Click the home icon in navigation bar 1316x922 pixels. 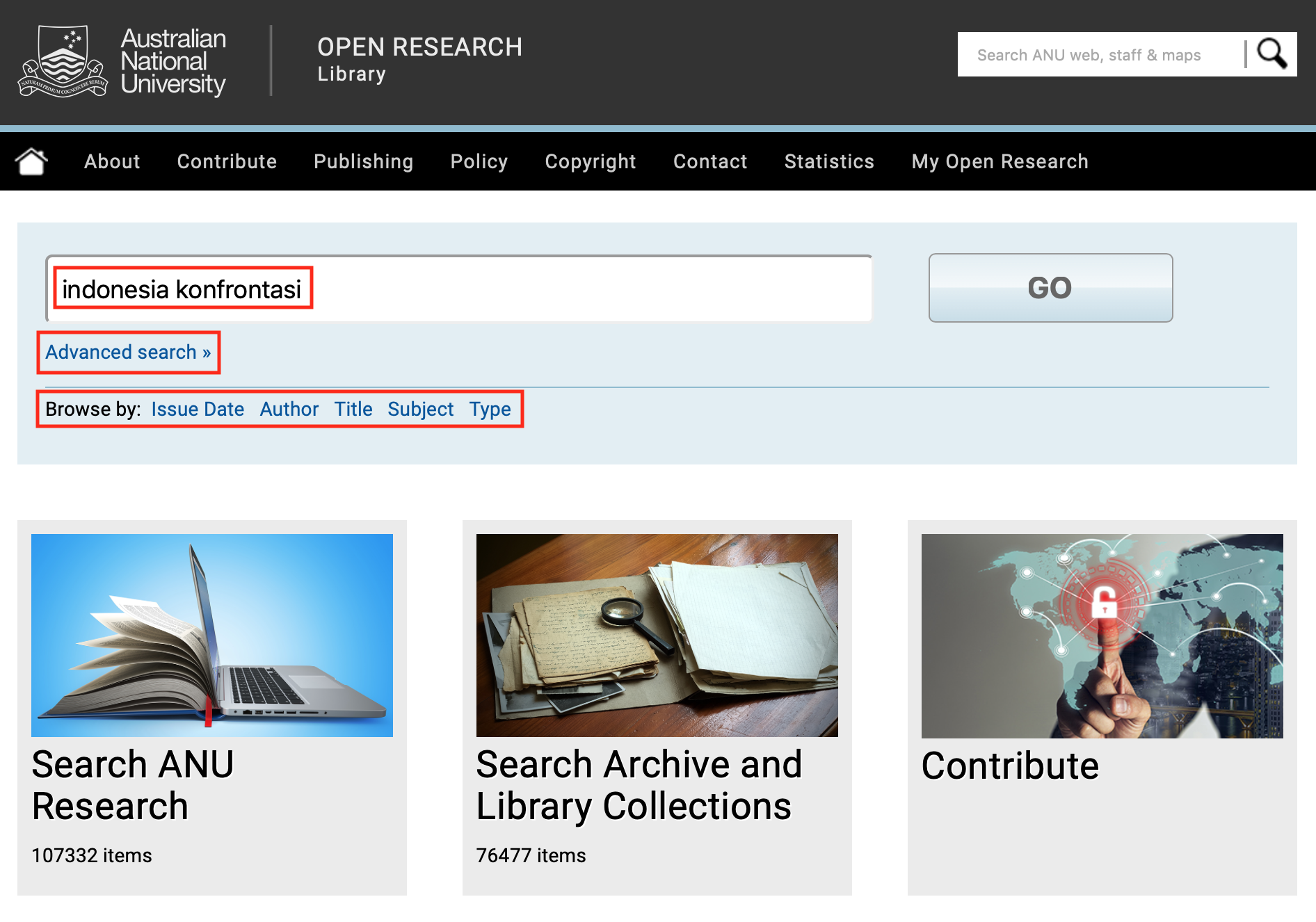(31, 161)
